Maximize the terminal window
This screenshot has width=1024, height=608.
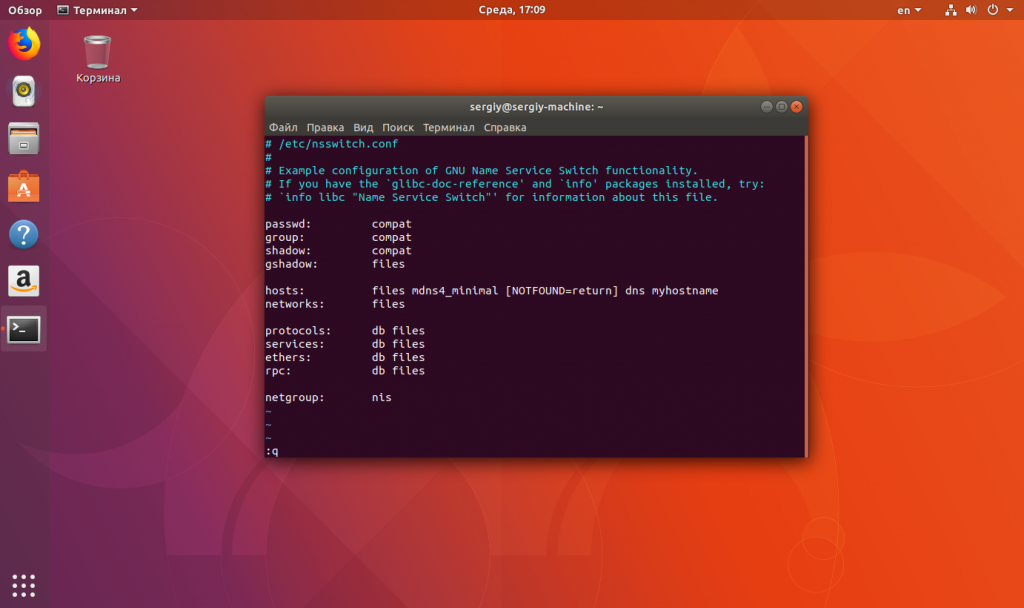click(781, 106)
